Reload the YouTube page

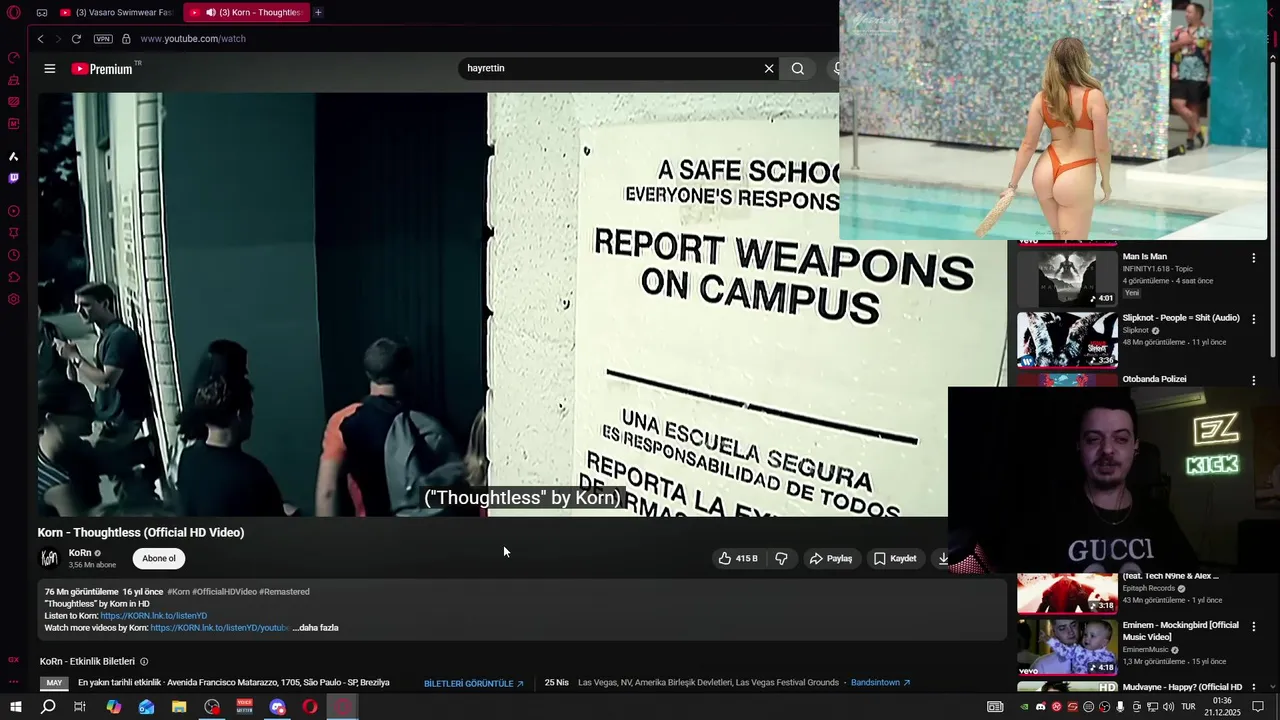(76, 39)
